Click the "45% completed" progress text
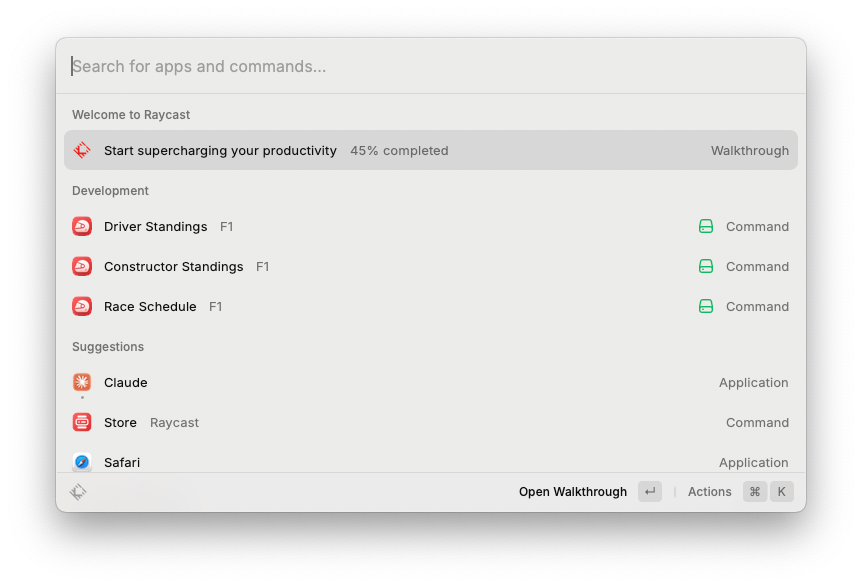The image size is (862, 586). pyautogui.click(x=399, y=151)
